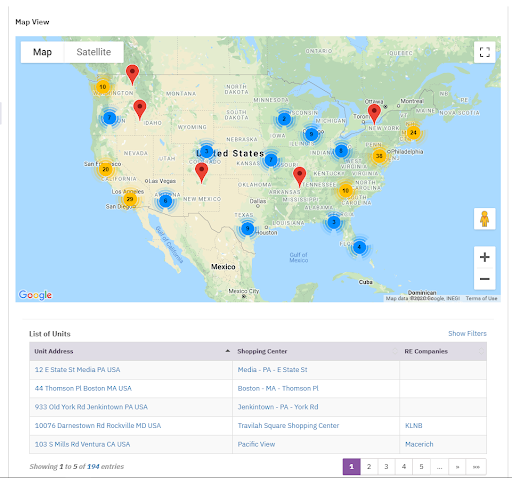Go to pagination page 5
This screenshot has width=512, height=478.
[421, 467]
